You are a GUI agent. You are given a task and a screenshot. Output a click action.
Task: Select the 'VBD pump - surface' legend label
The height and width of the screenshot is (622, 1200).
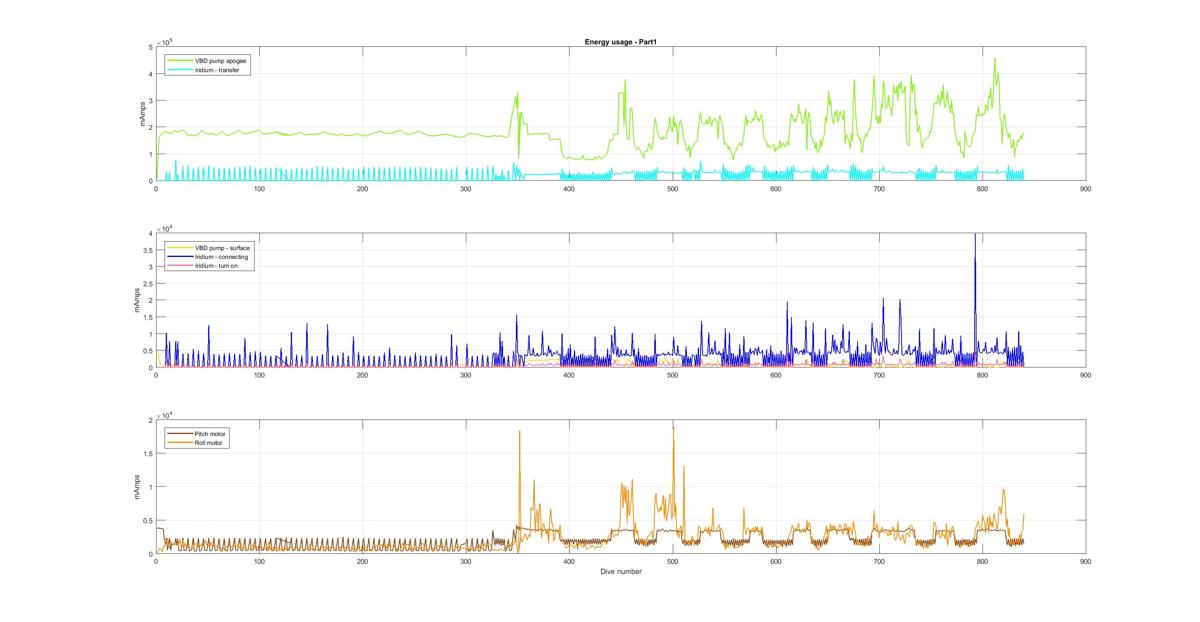click(222, 247)
